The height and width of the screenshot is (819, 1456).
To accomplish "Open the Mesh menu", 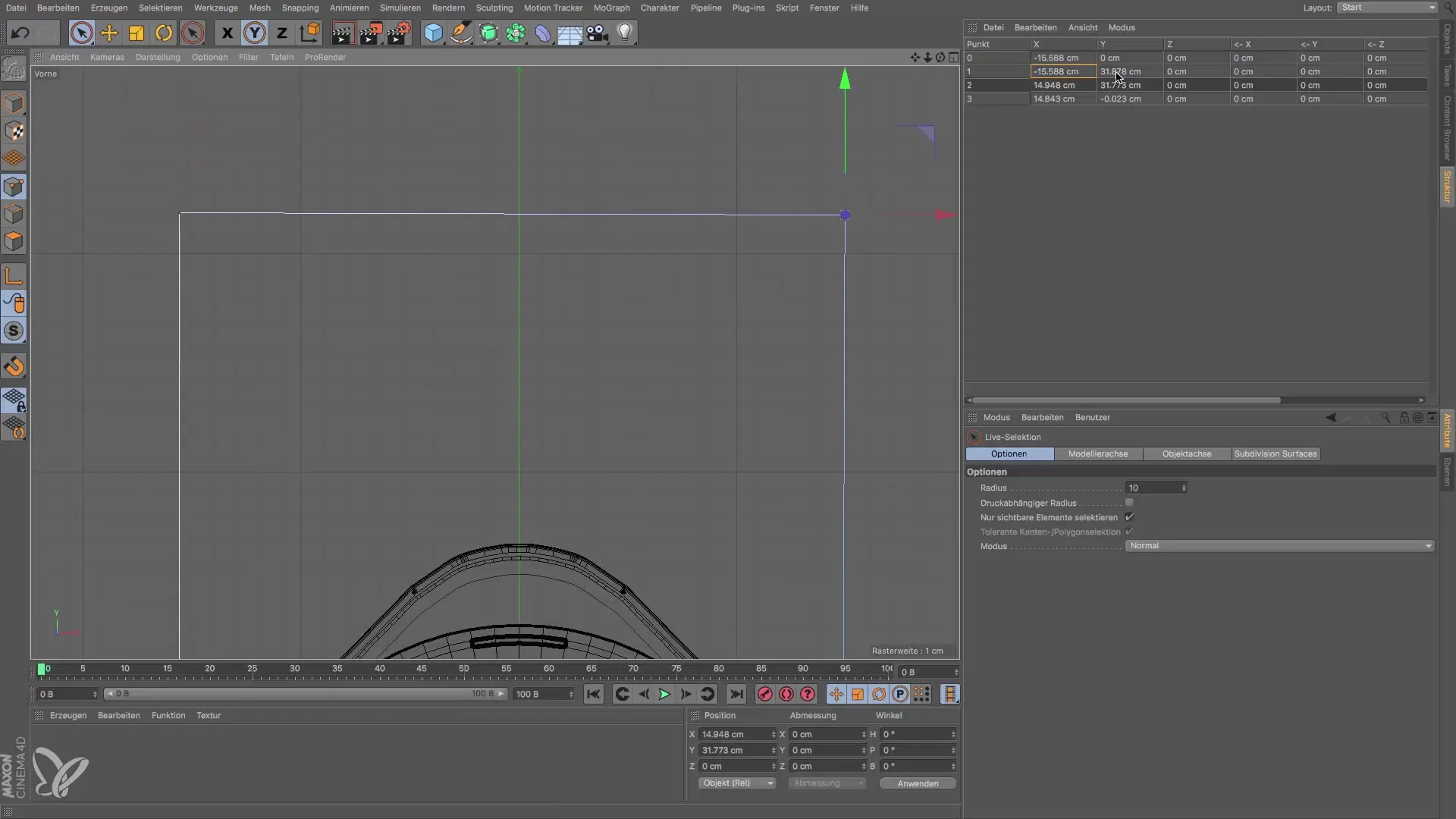I will (x=260, y=8).
